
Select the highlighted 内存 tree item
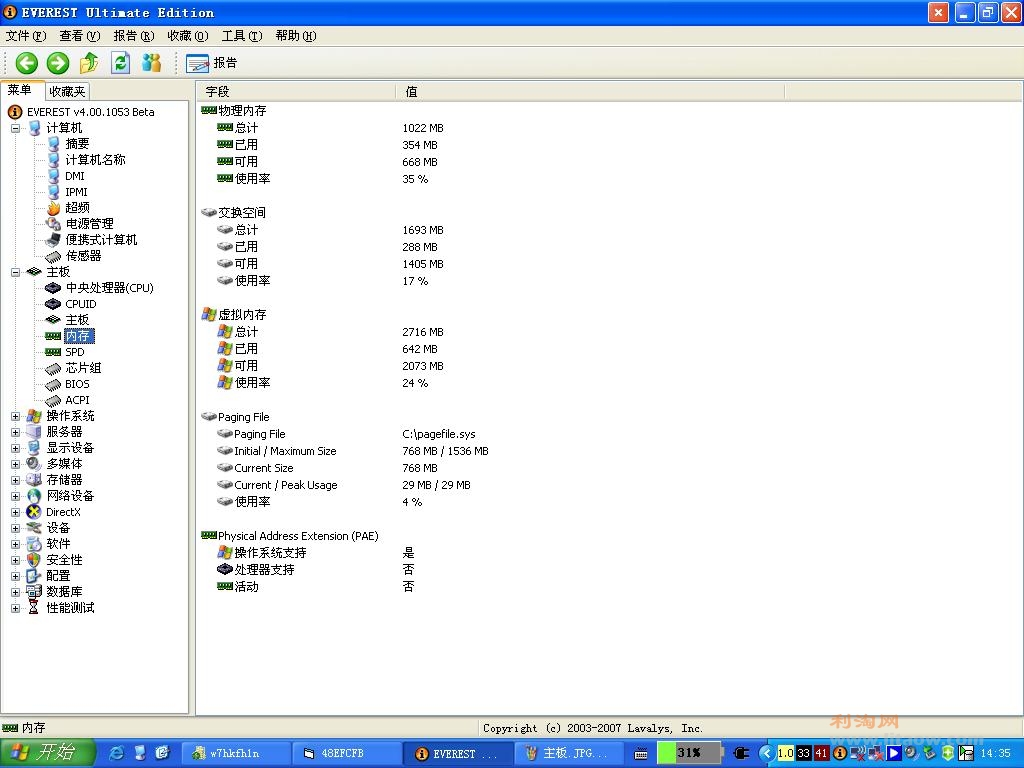pyautogui.click(x=79, y=336)
